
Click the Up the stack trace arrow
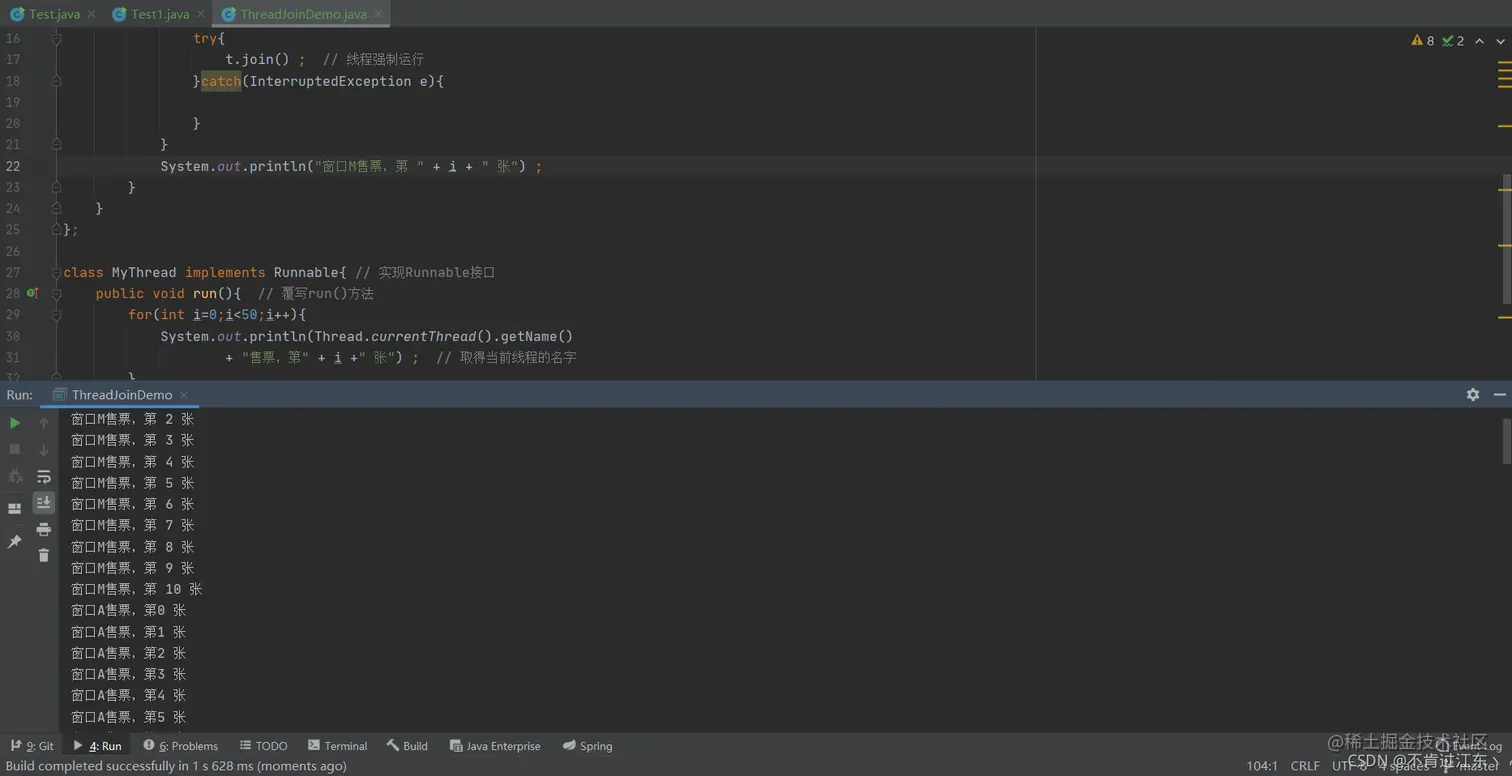43,423
